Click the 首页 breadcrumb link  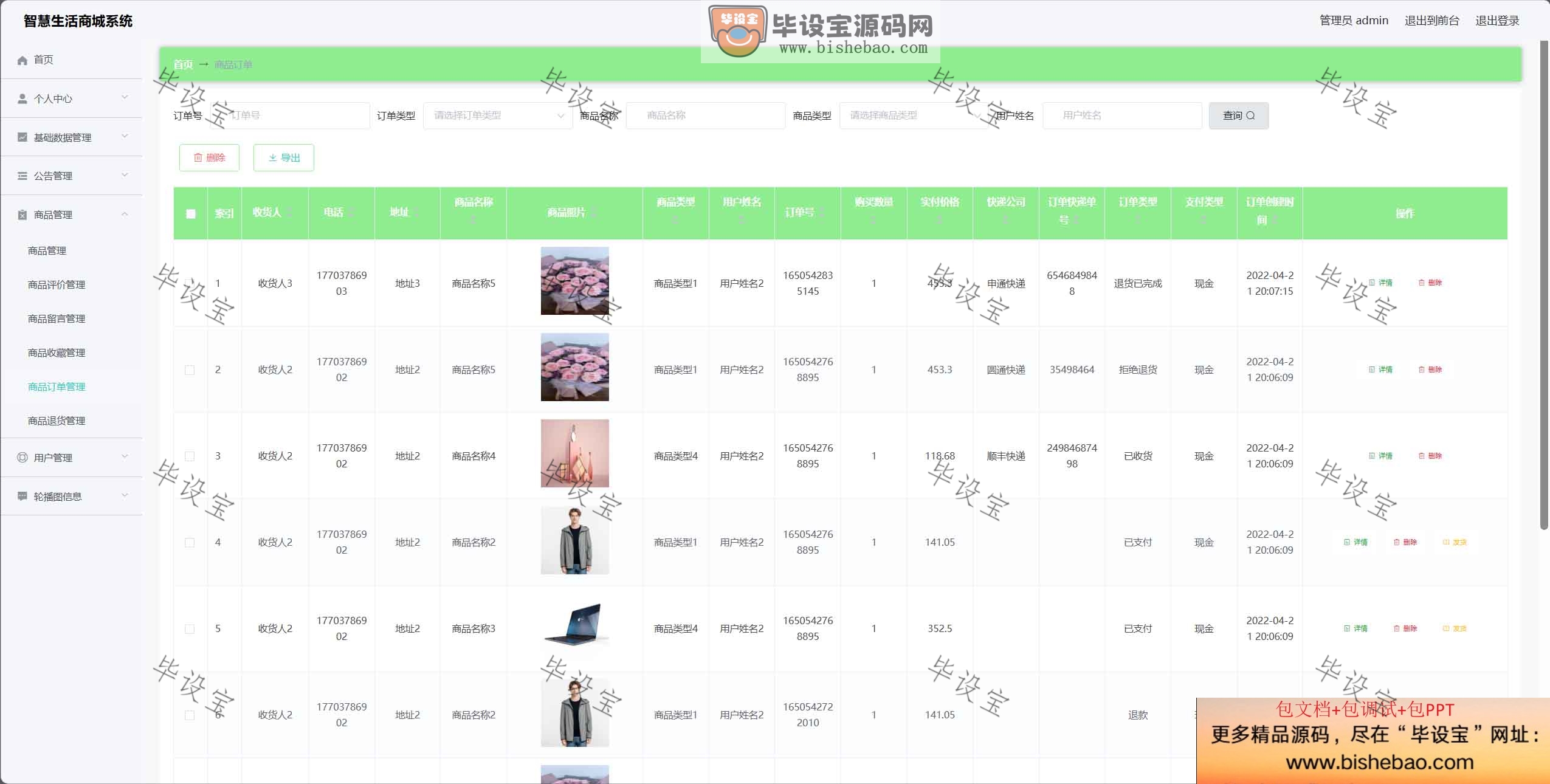[x=183, y=64]
